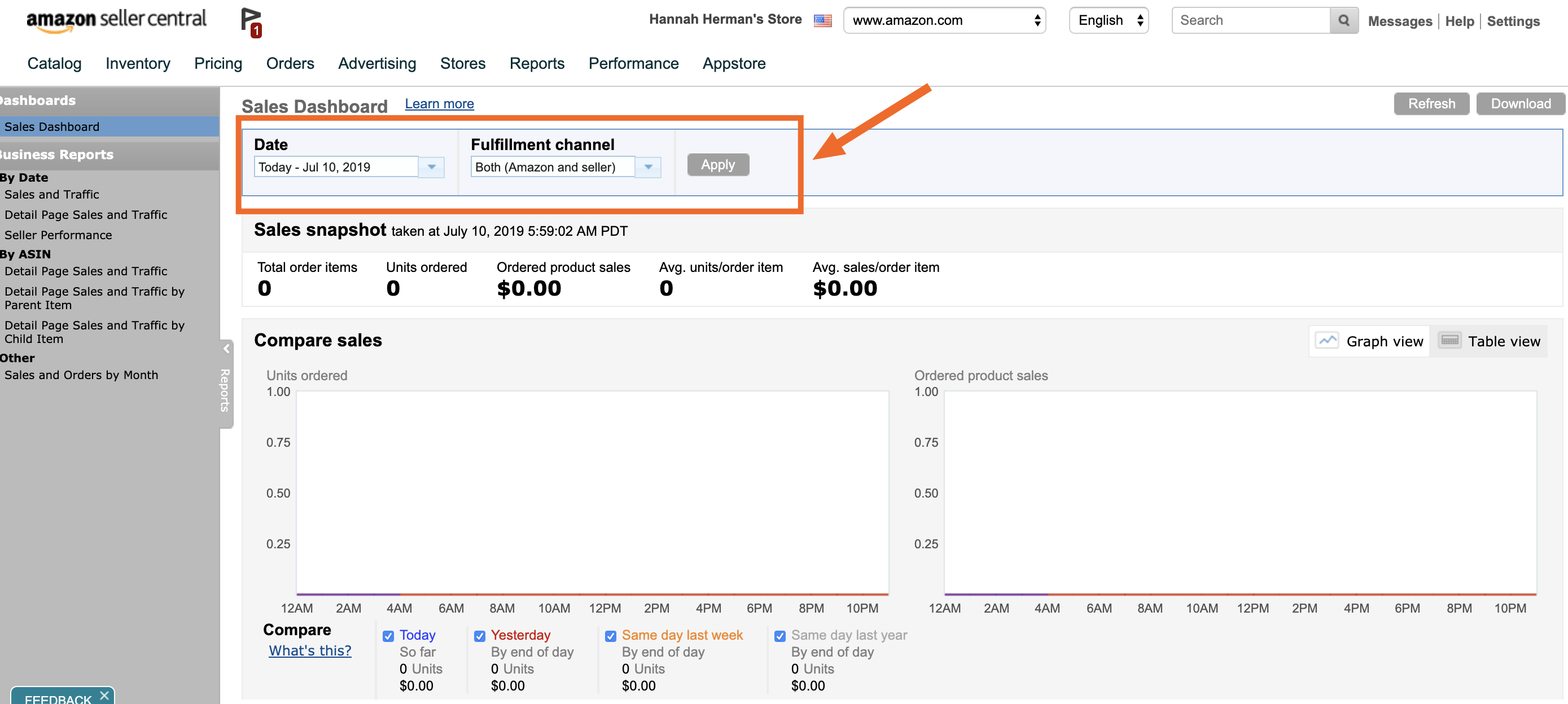Open By ASIN Detail Page Sales and Traffic
Image resolution: width=1568 pixels, height=704 pixels.
coord(86,271)
